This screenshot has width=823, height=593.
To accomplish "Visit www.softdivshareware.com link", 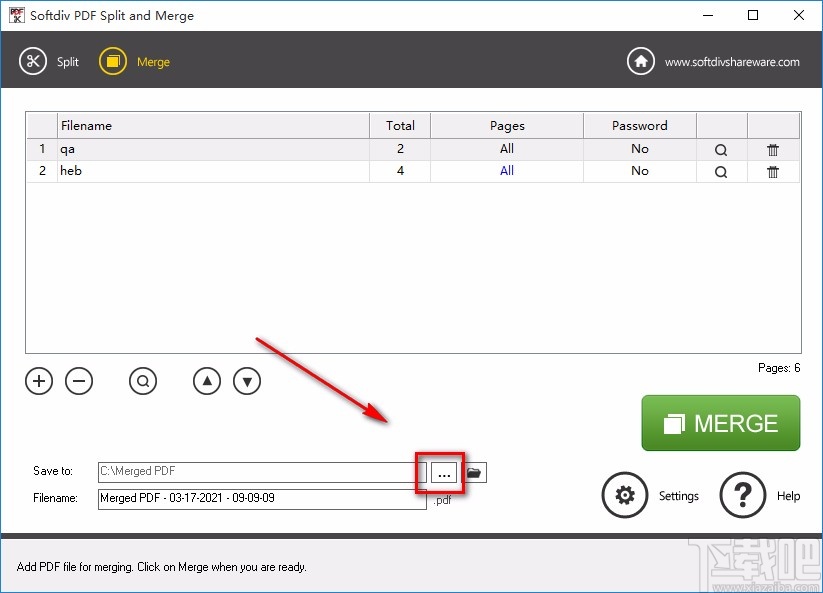I will coord(732,62).
